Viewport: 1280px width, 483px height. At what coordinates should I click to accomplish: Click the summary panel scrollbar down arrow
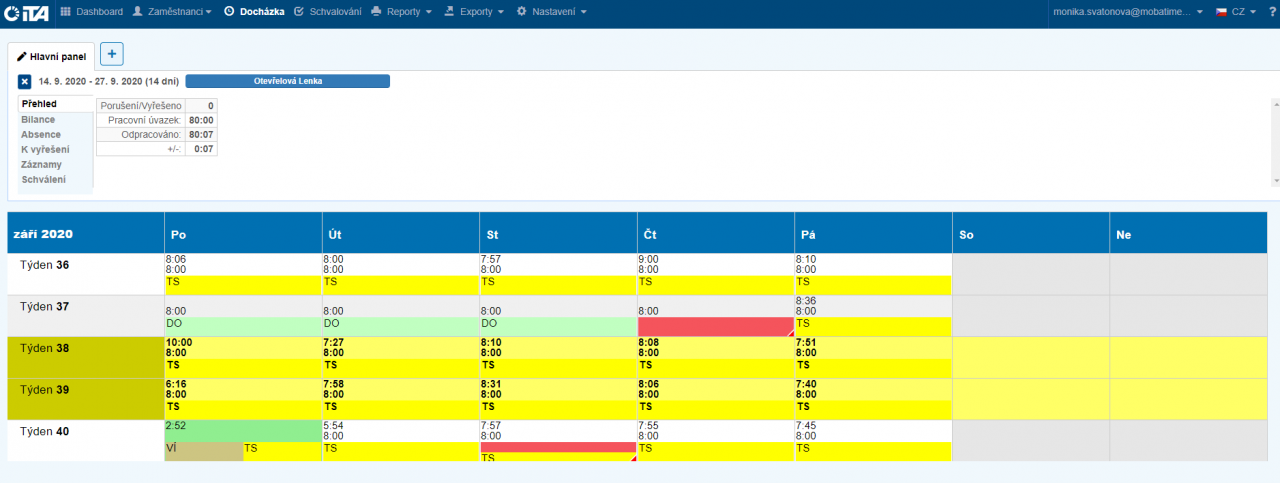[x=1274, y=181]
